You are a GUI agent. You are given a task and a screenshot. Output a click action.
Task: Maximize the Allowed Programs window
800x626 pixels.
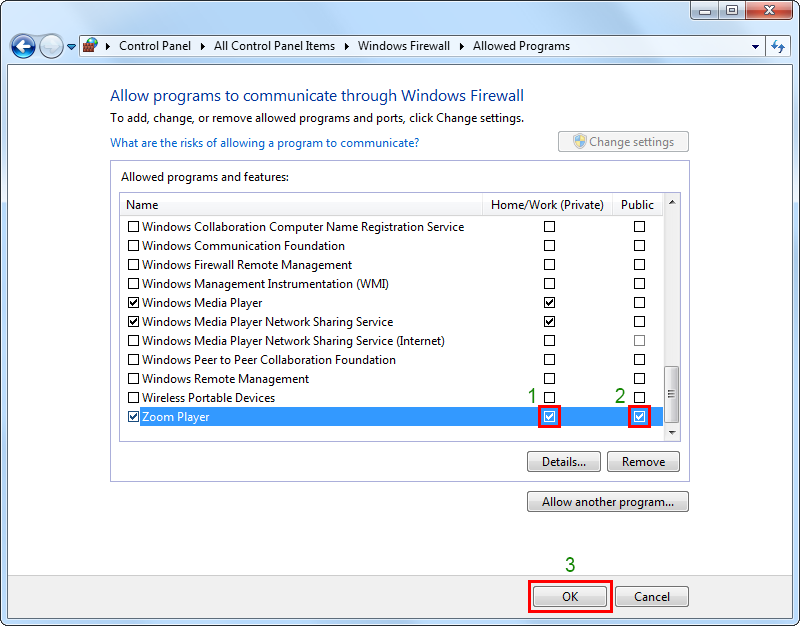(732, 10)
